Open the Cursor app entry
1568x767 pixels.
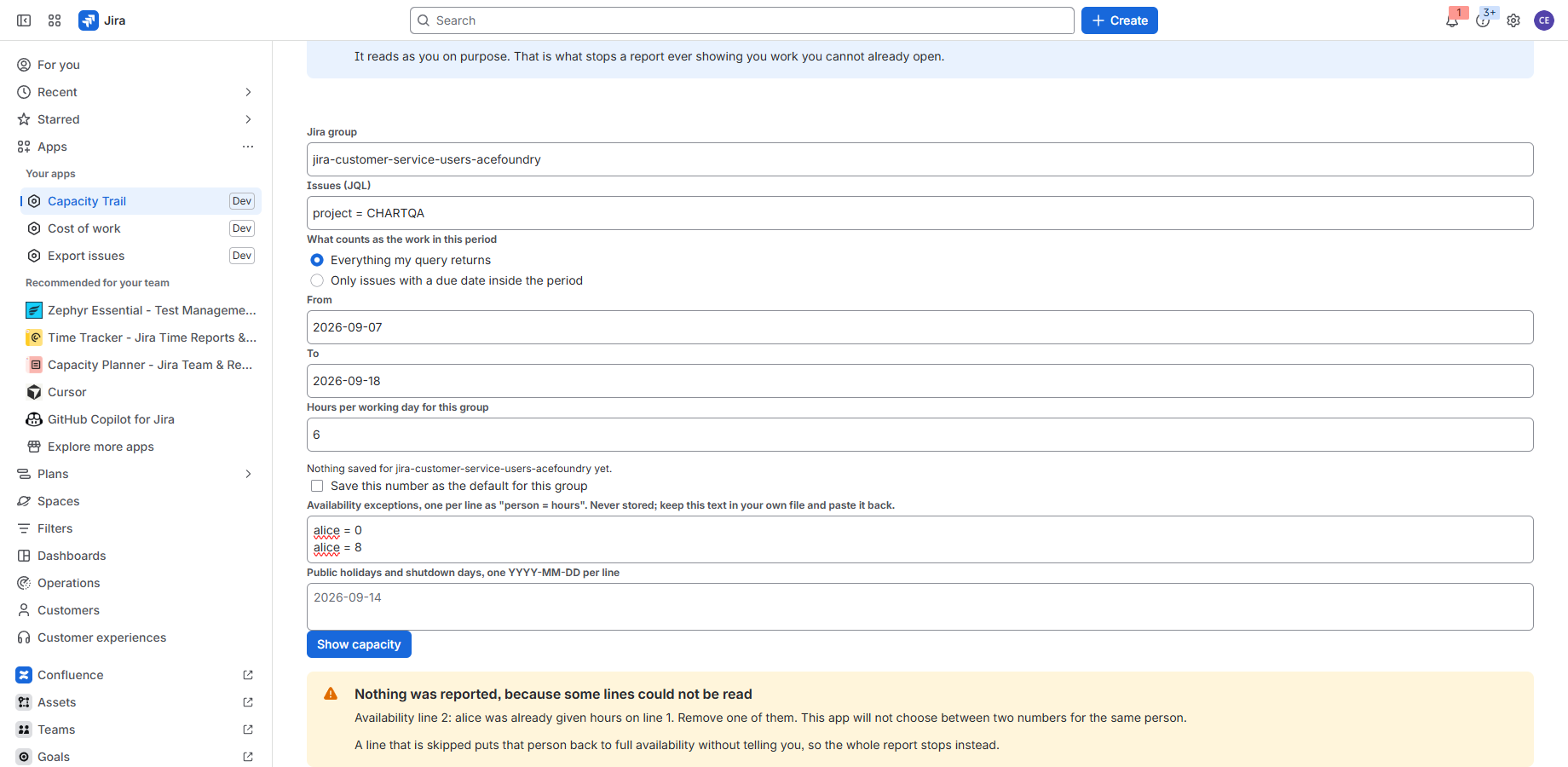tap(141, 392)
